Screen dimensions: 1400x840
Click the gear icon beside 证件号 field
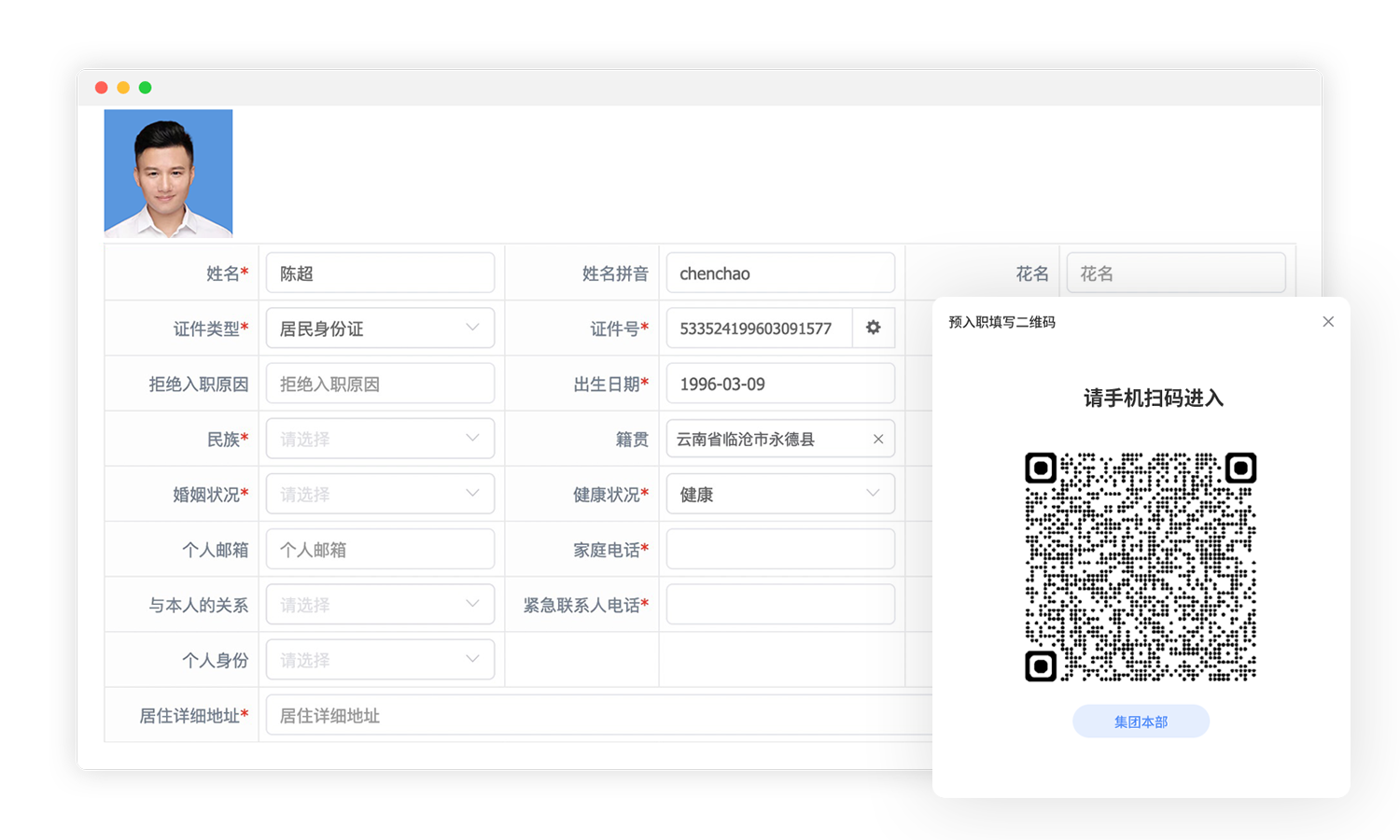coord(874,328)
